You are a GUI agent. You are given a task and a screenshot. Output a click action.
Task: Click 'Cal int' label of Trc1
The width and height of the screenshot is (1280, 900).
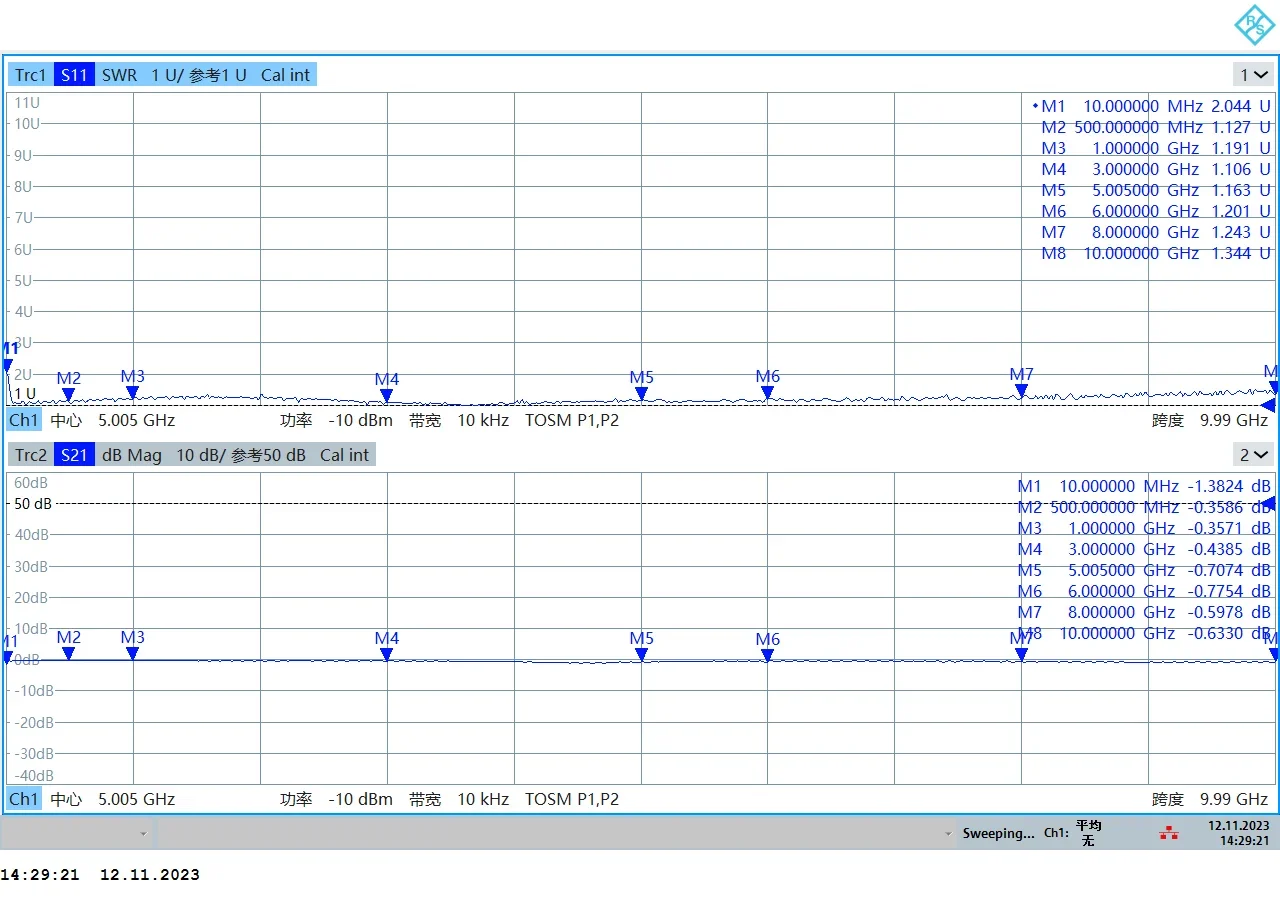pyautogui.click(x=286, y=75)
